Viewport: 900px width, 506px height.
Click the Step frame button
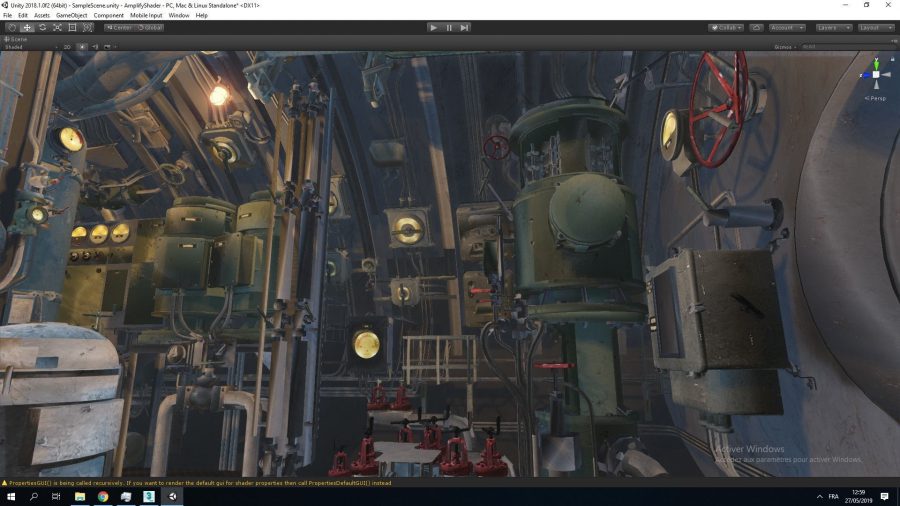tap(464, 27)
